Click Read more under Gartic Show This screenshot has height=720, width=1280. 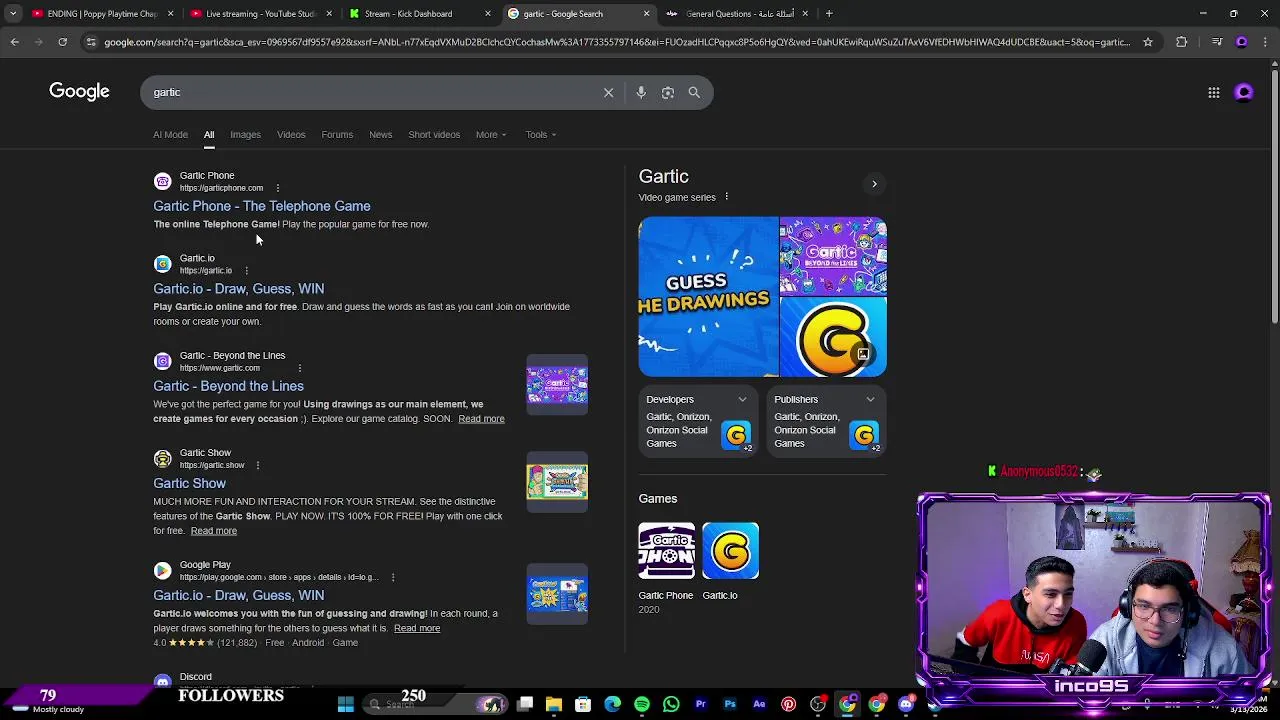pyautogui.click(x=214, y=531)
